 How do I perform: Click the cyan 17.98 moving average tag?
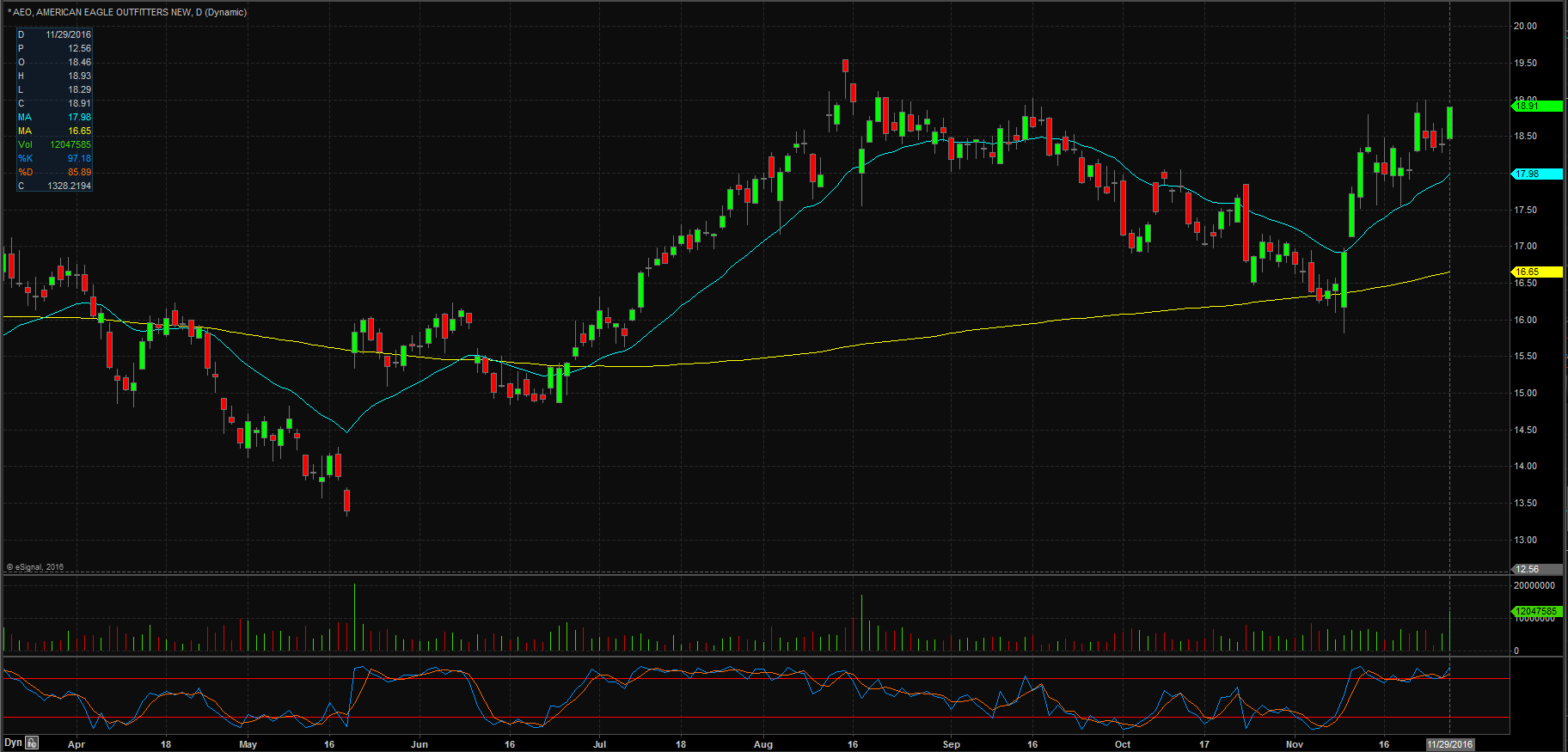(x=1537, y=174)
